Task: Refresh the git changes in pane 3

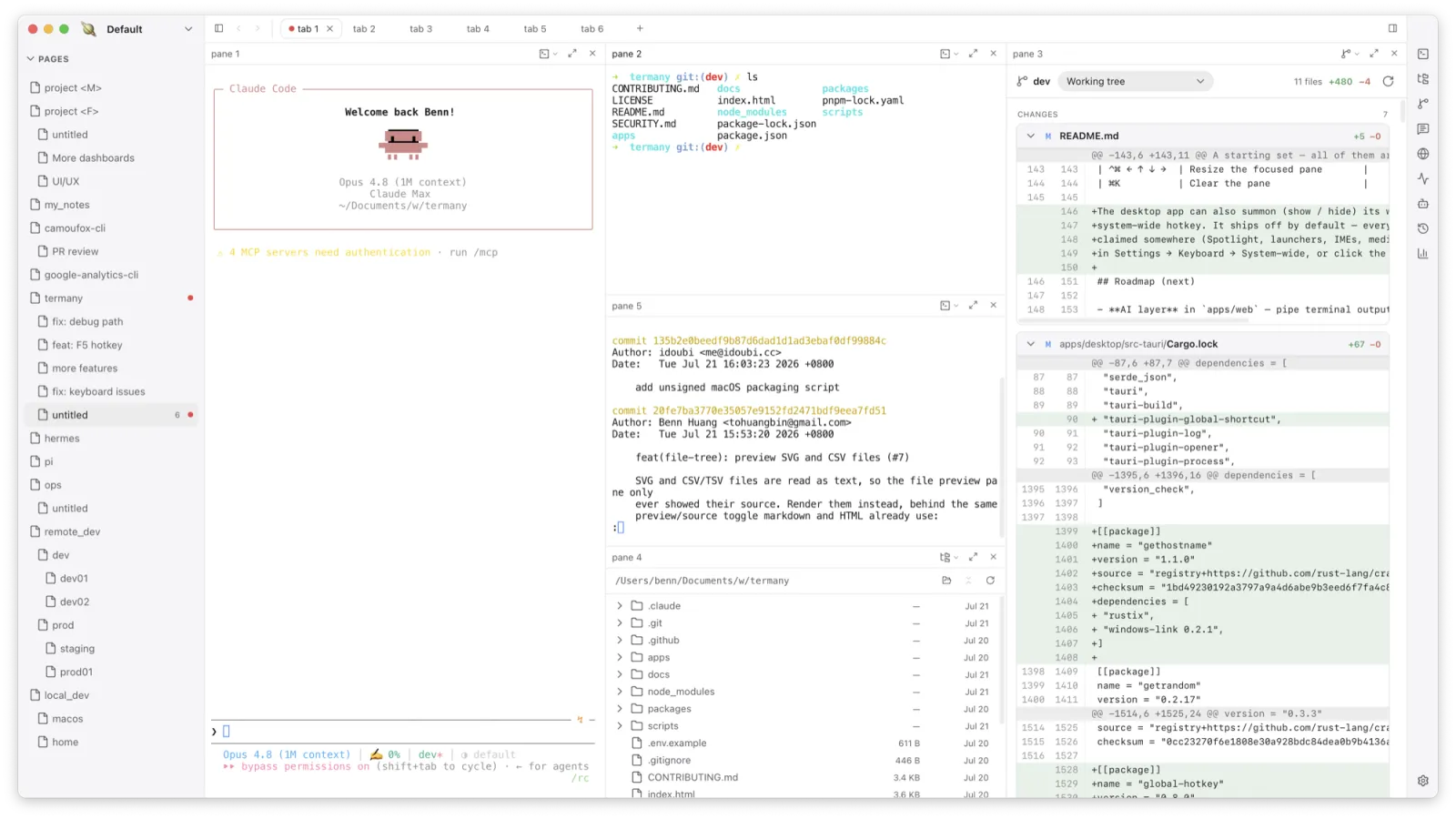Action: point(1389,81)
